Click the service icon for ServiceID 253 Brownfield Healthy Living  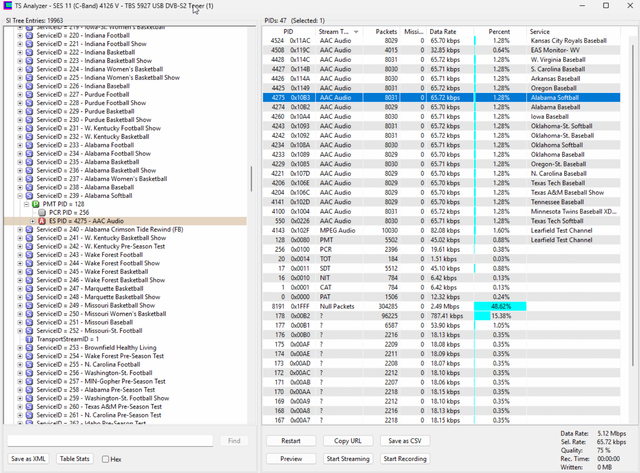pyautogui.click(x=29, y=348)
